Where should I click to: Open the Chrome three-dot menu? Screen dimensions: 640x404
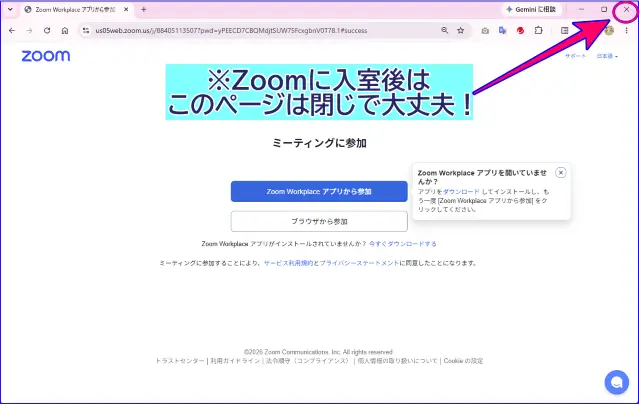[x=627, y=31]
